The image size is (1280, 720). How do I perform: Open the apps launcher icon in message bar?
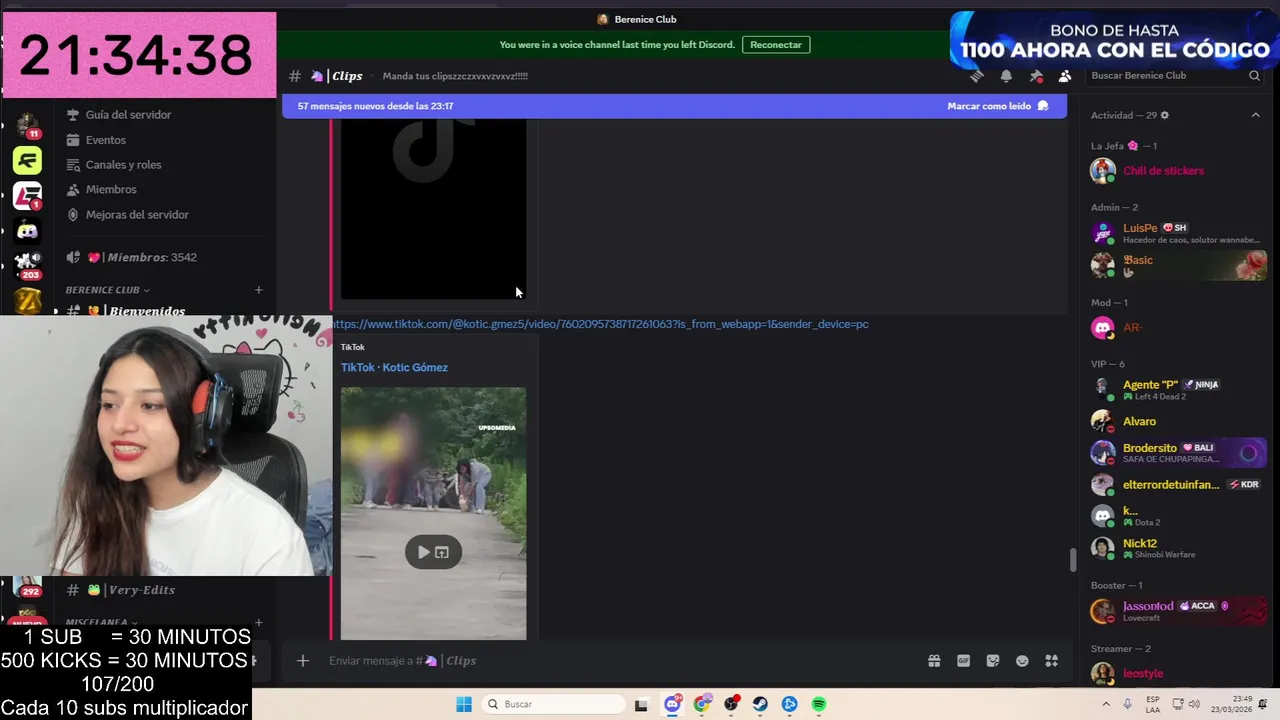1051,661
